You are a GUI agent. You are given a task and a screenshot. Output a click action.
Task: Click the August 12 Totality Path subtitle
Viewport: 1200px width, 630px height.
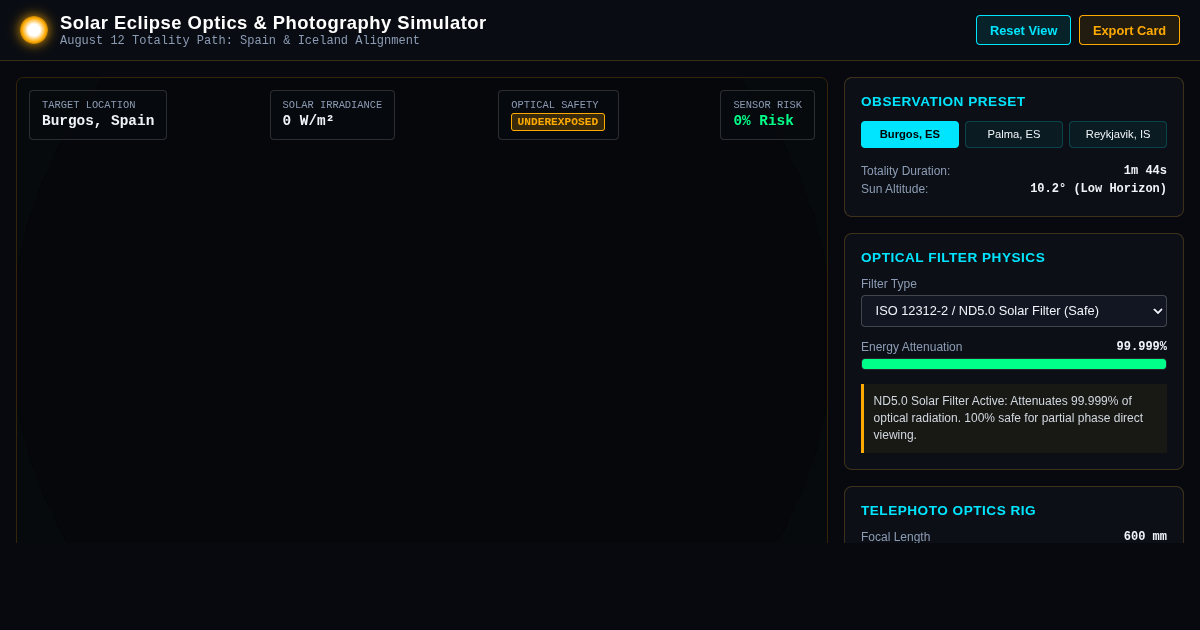click(240, 41)
